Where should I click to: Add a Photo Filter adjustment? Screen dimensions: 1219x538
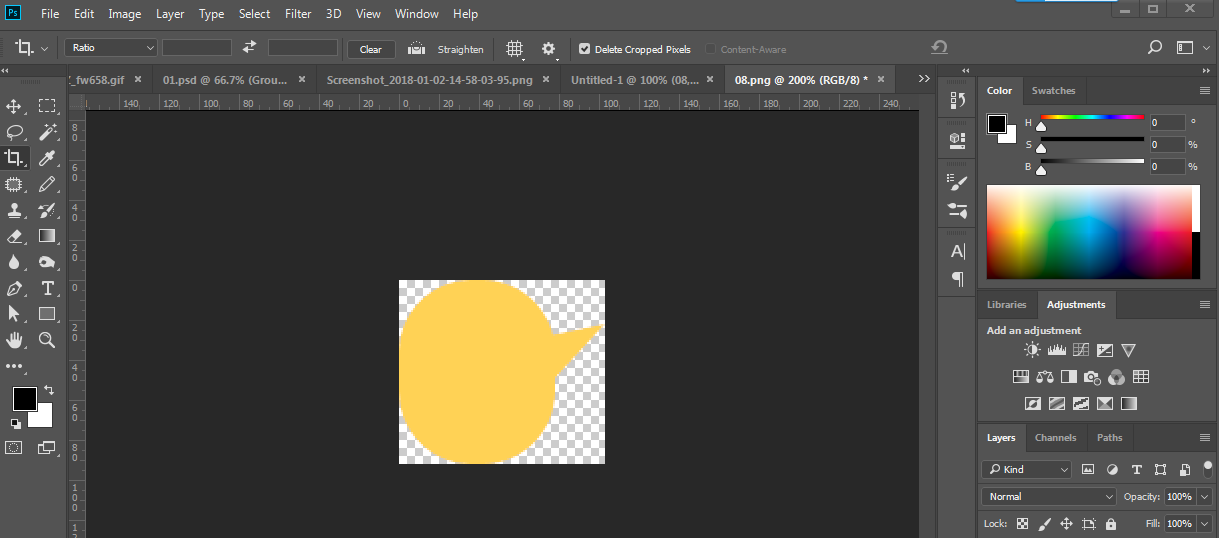click(1092, 377)
